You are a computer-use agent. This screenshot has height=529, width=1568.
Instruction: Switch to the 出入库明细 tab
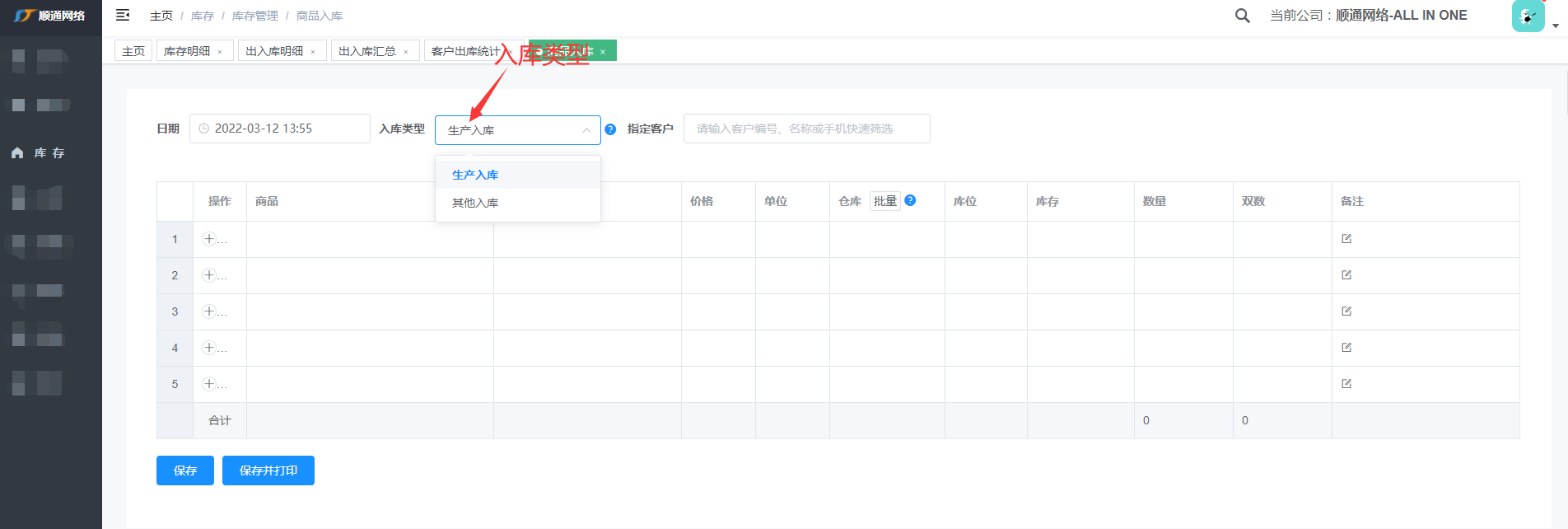point(274,51)
